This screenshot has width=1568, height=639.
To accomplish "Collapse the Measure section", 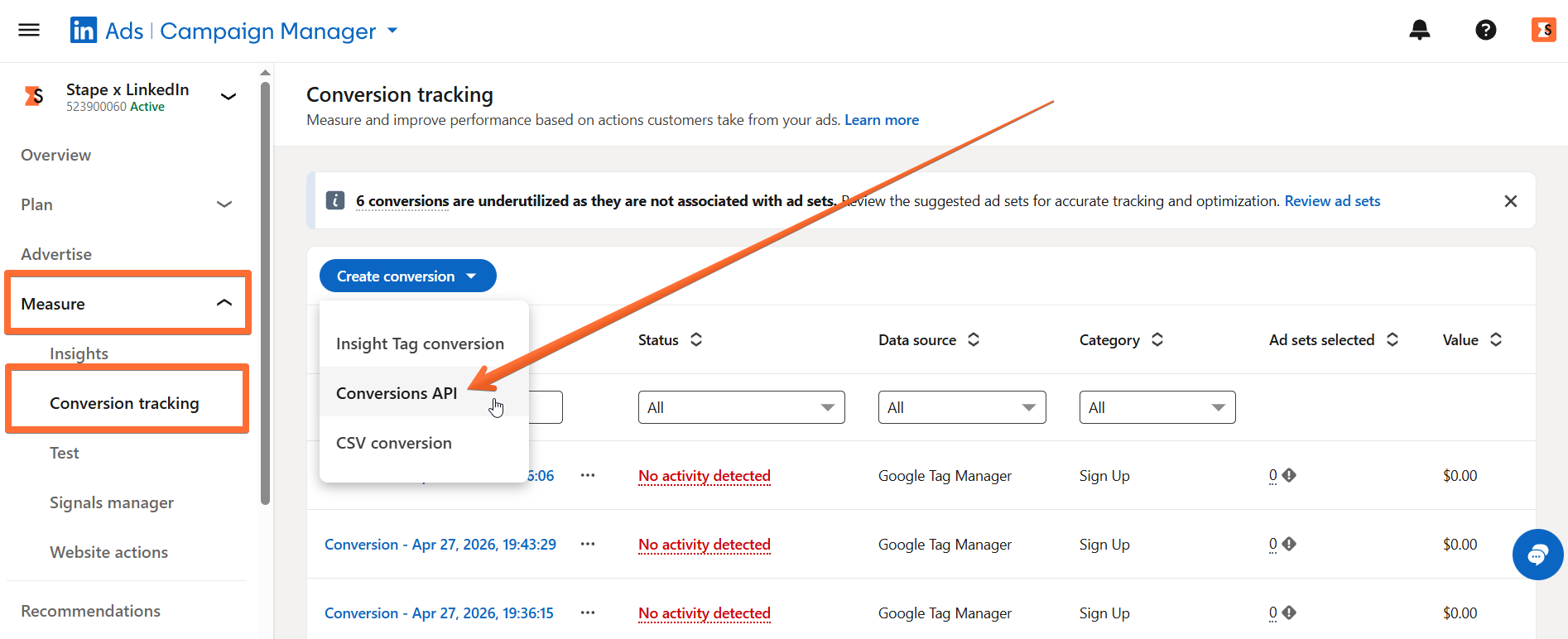I will tap(224, 304).
